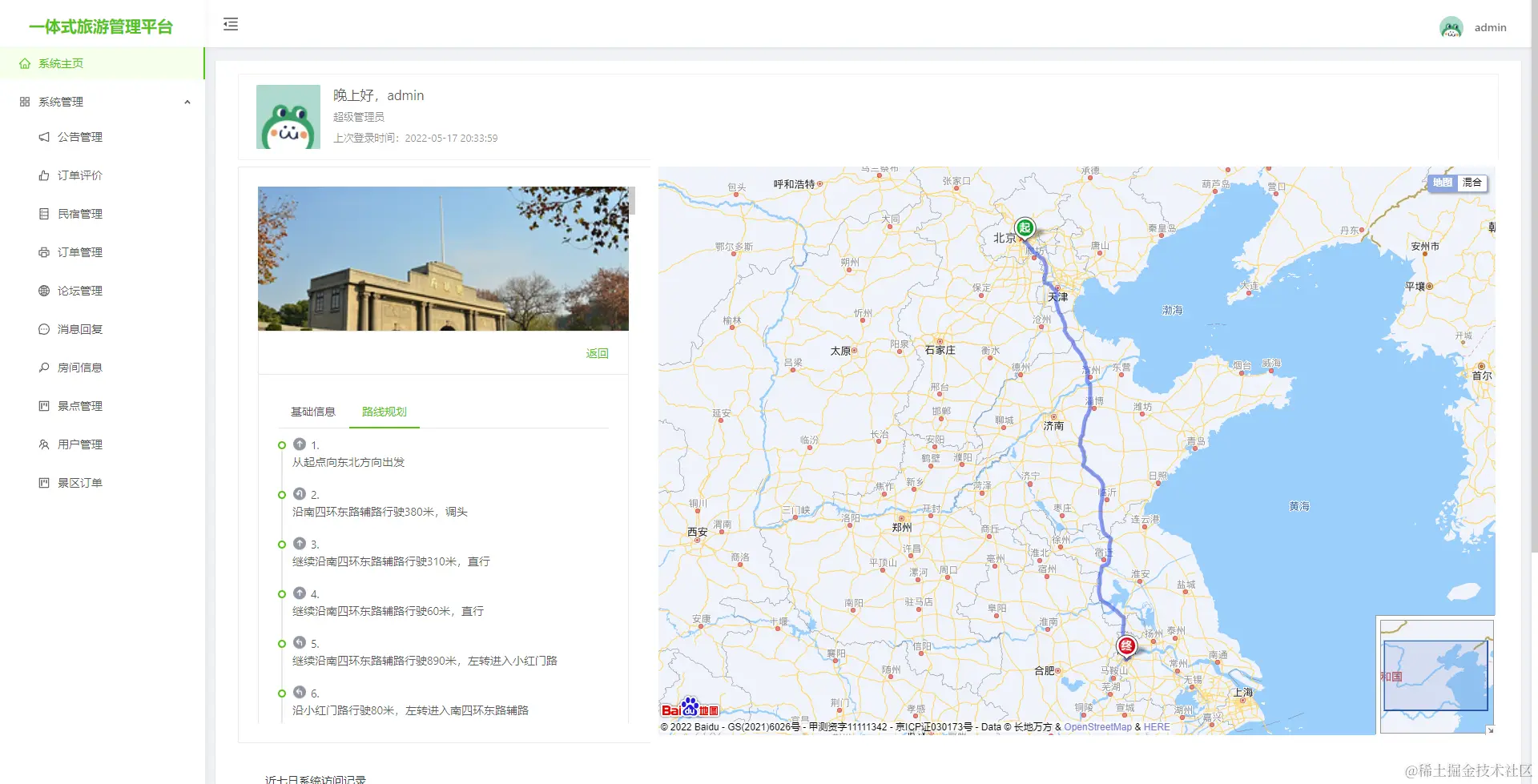Click the search icon for 房间信息
Viewport: 1538px width, 784px height.
pyautogui.click(x=44, y=368)
